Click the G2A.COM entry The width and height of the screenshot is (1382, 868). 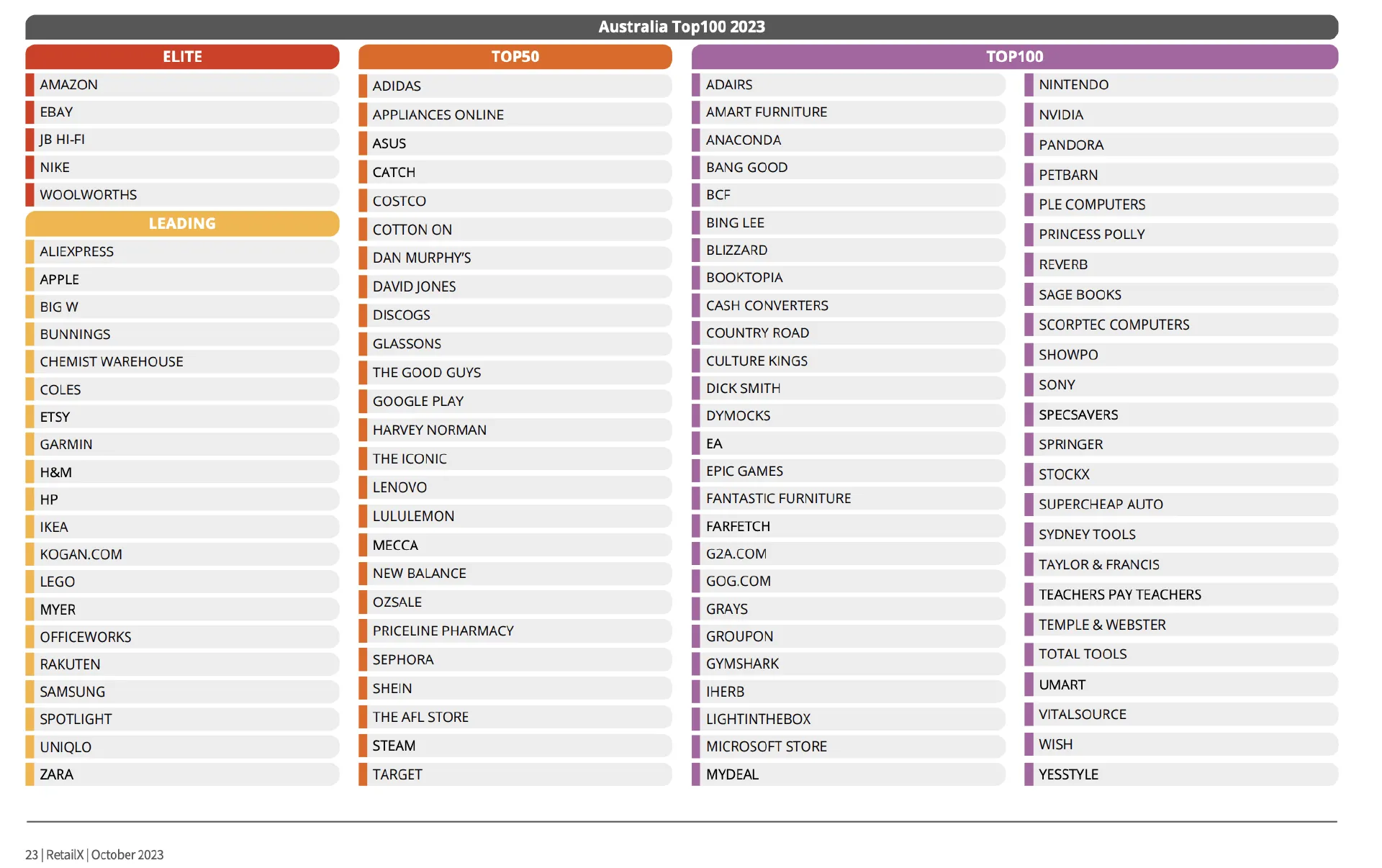(x=849, y=553)
